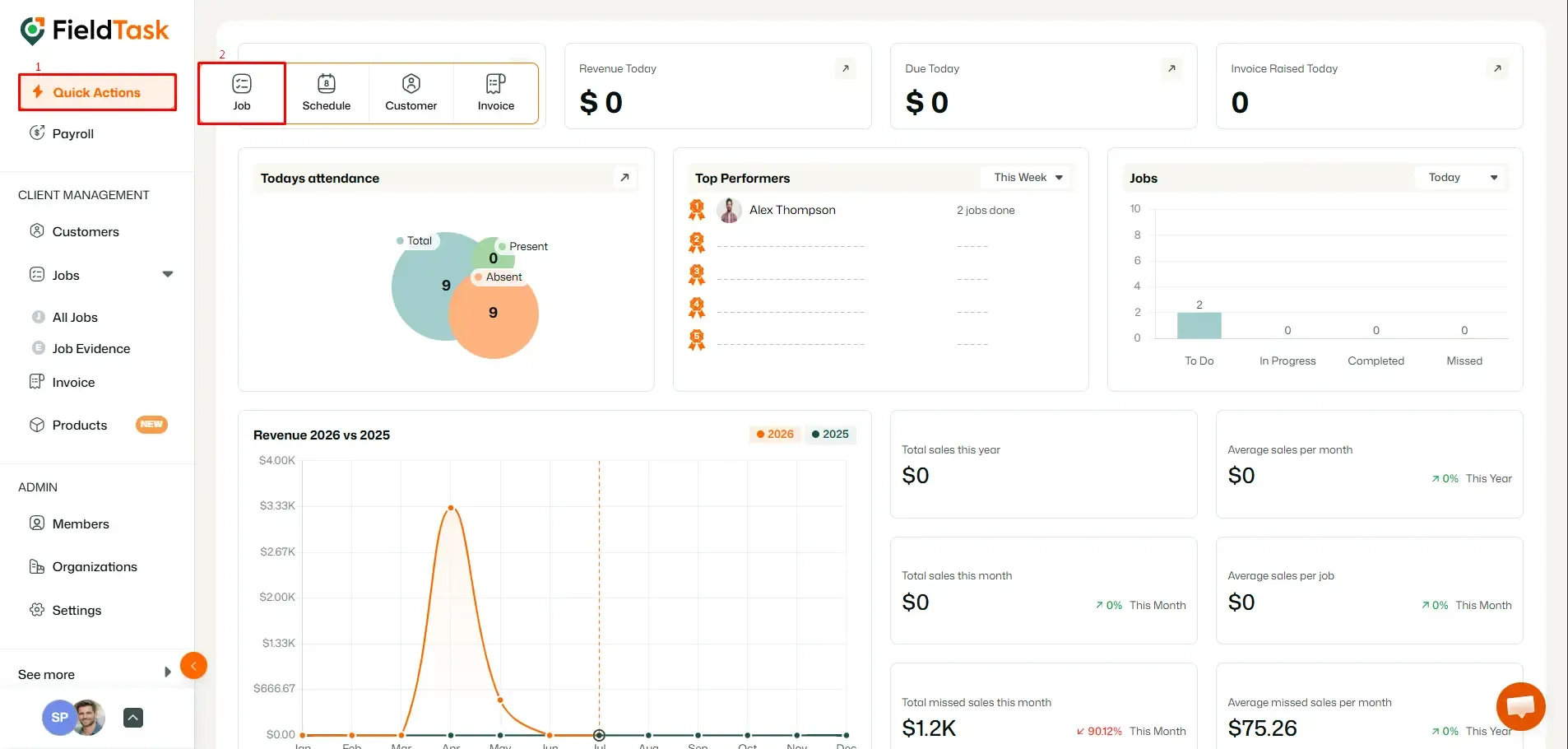Viewport: 1568px width, 749px height.
Task: Open Payroll from the sidebar
Action: point(73,133)
